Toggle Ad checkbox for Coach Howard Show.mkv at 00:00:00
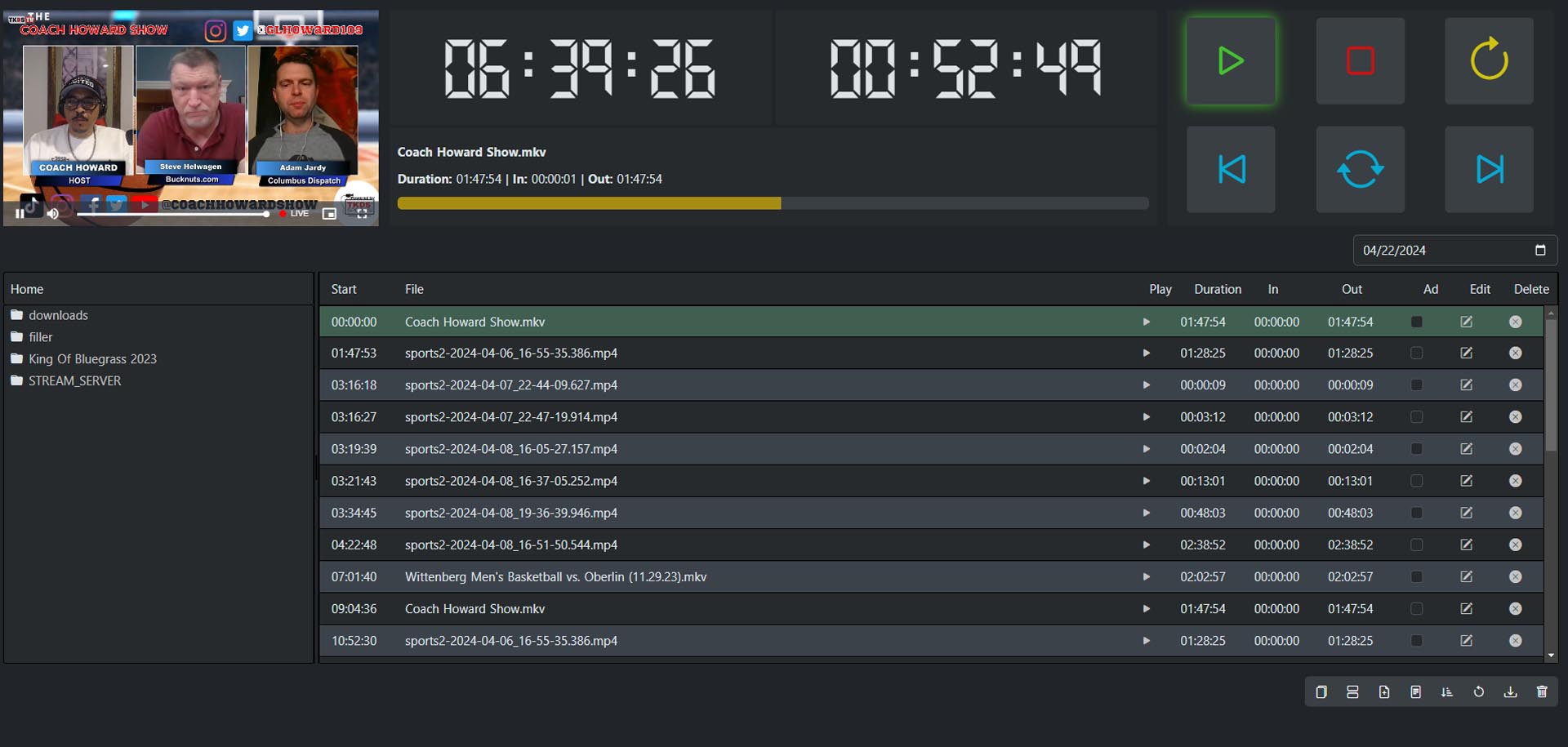 click(1416, 322)
